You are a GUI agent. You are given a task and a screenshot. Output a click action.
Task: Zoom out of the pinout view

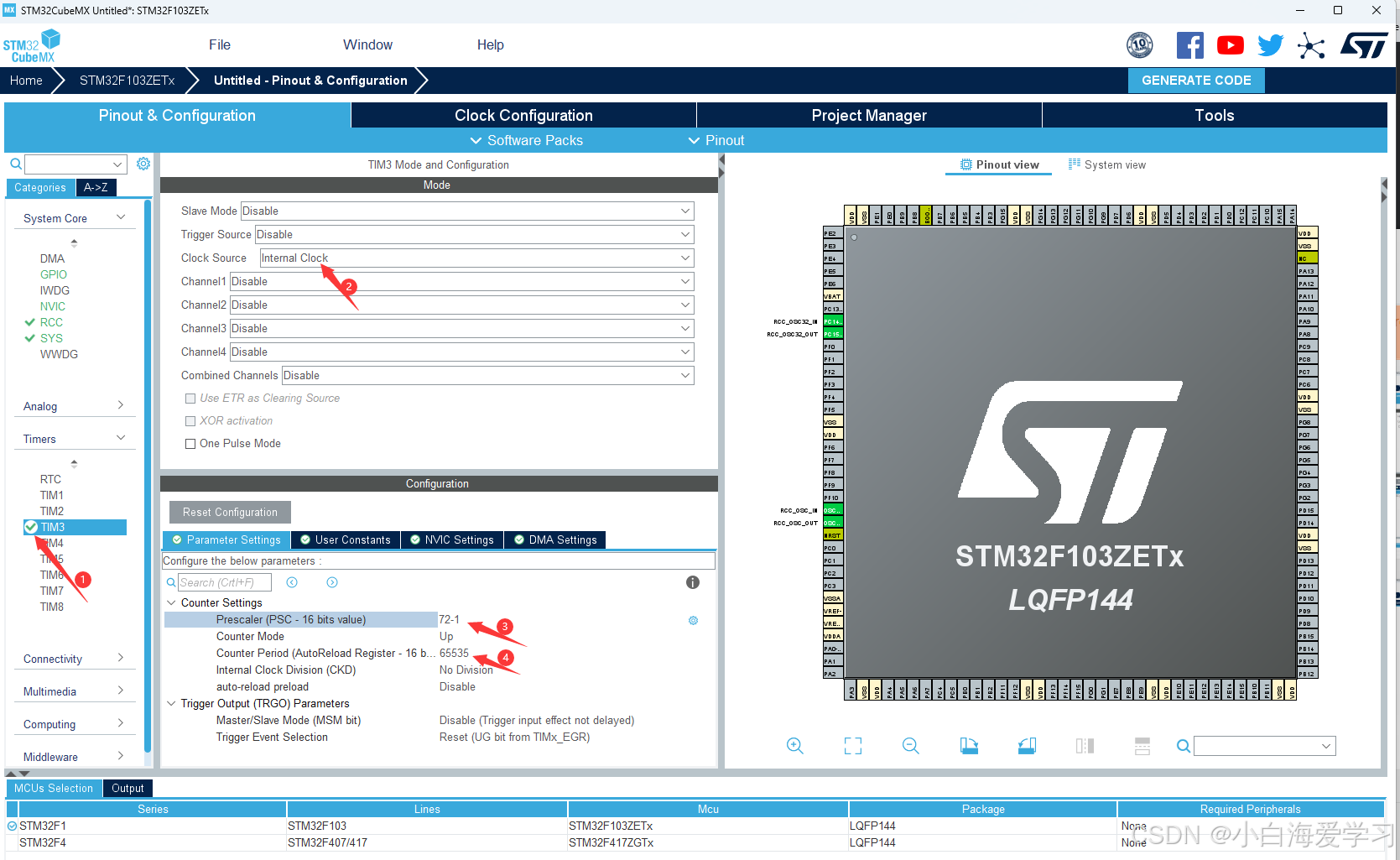pyautogui.click(x=911, y=746)
